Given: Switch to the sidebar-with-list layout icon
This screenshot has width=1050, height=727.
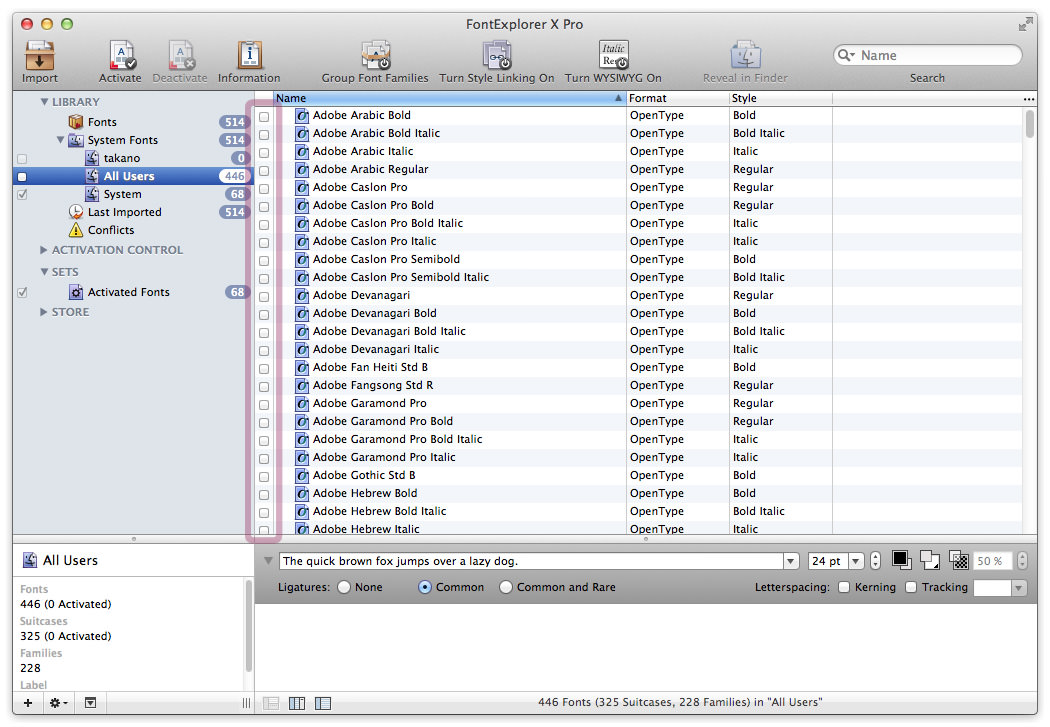Looking at the screenshot, I should [323, 703].
